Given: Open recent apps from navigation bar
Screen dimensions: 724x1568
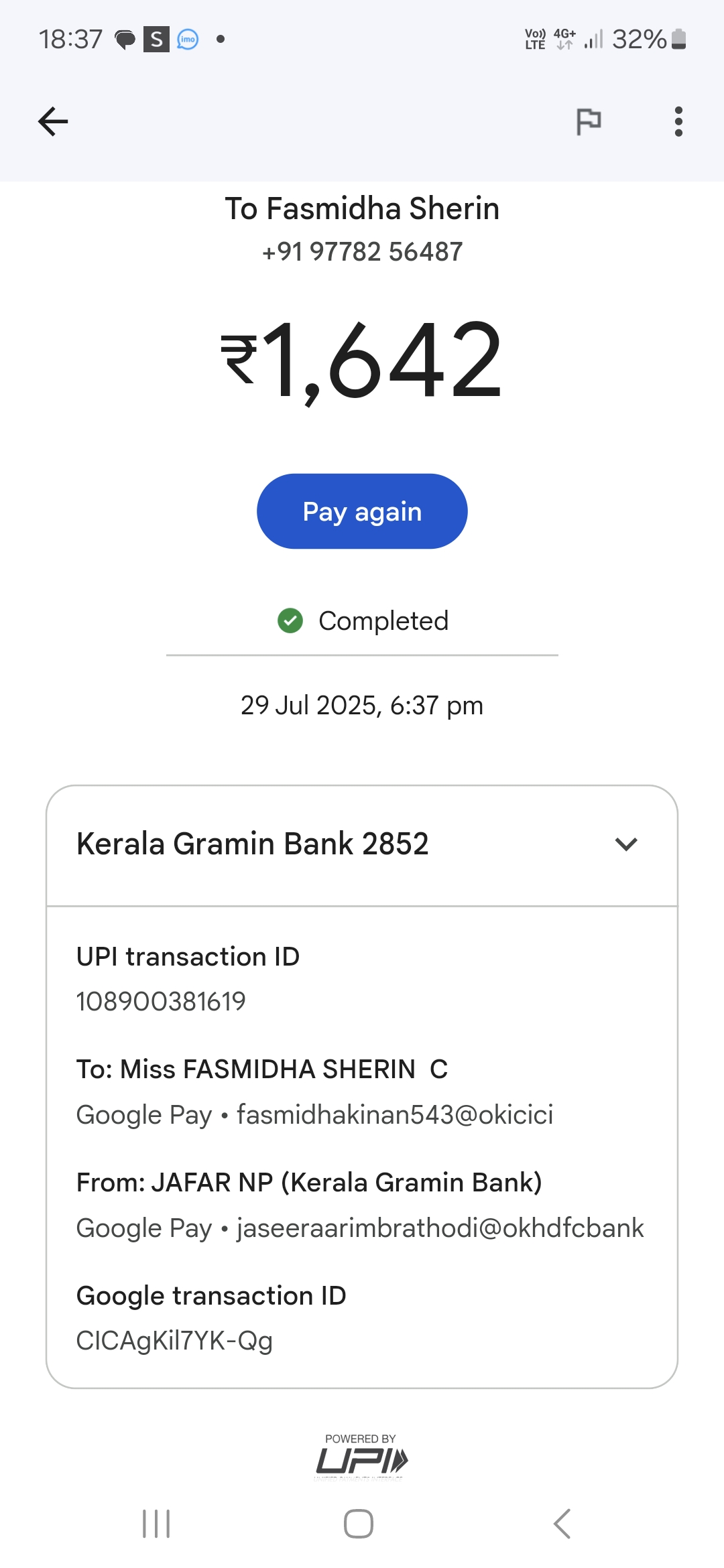Looking at the screenshot, I should (156, 1524).
